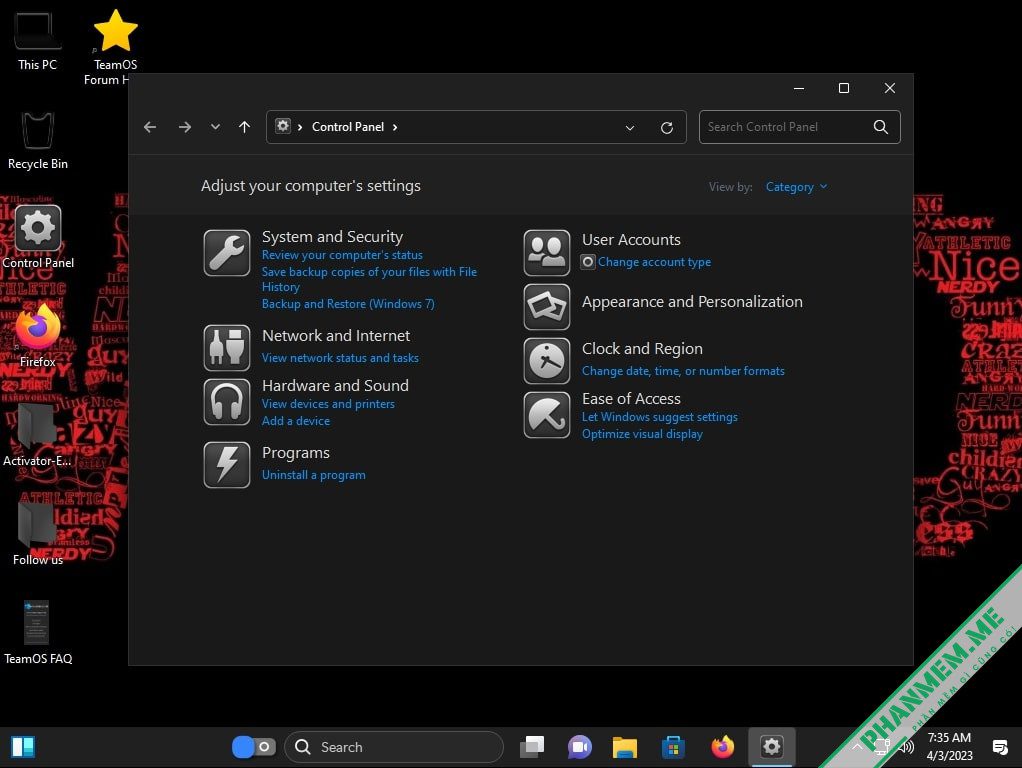Select the Activator-E... folder on desktop
The height and width of the screenshot is (768, 1022).
pos(37,436)
